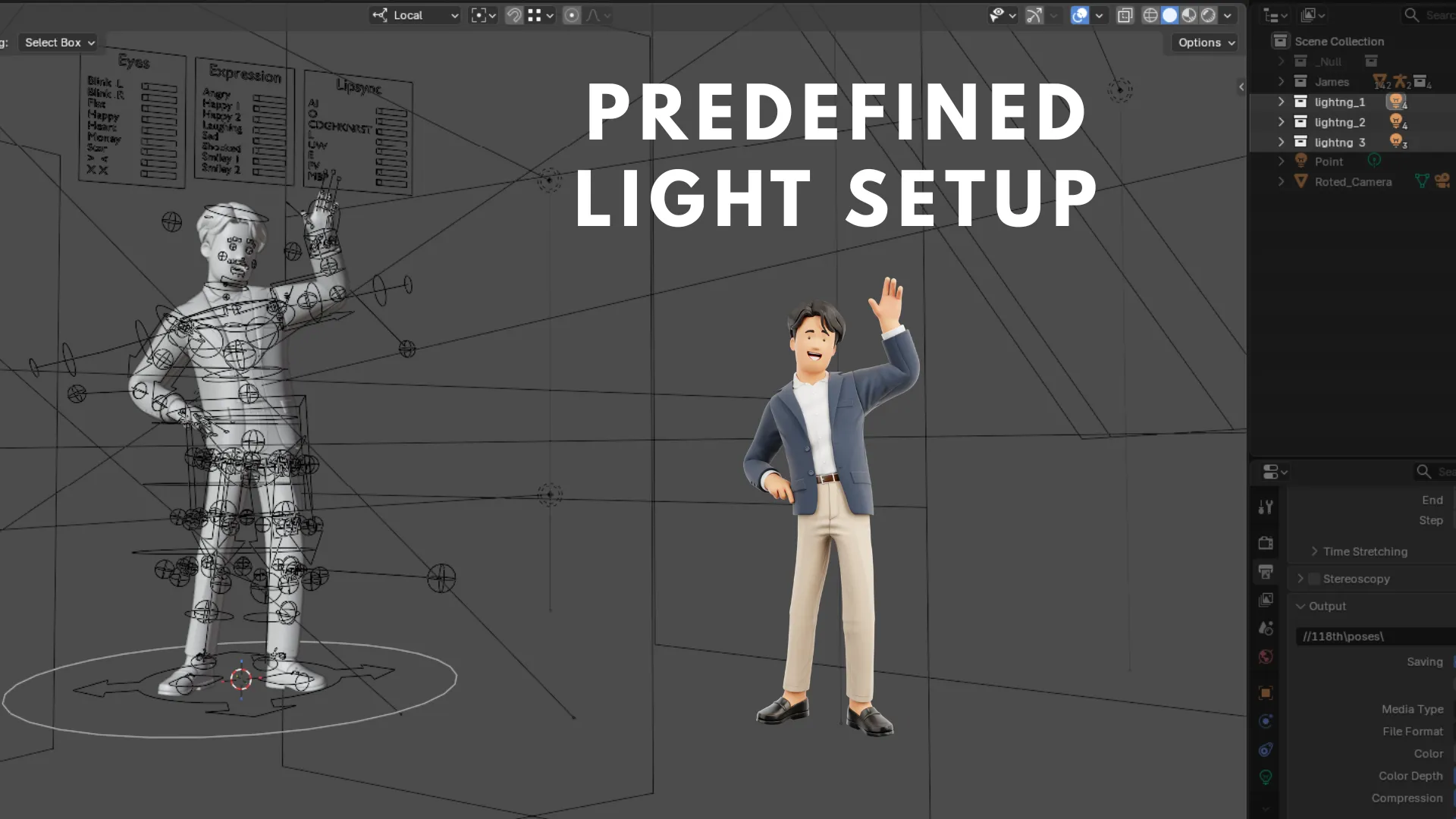1456x819 pixels.
Task: Click the lightng_2 light bulb icon
Action: point(1395,121)
